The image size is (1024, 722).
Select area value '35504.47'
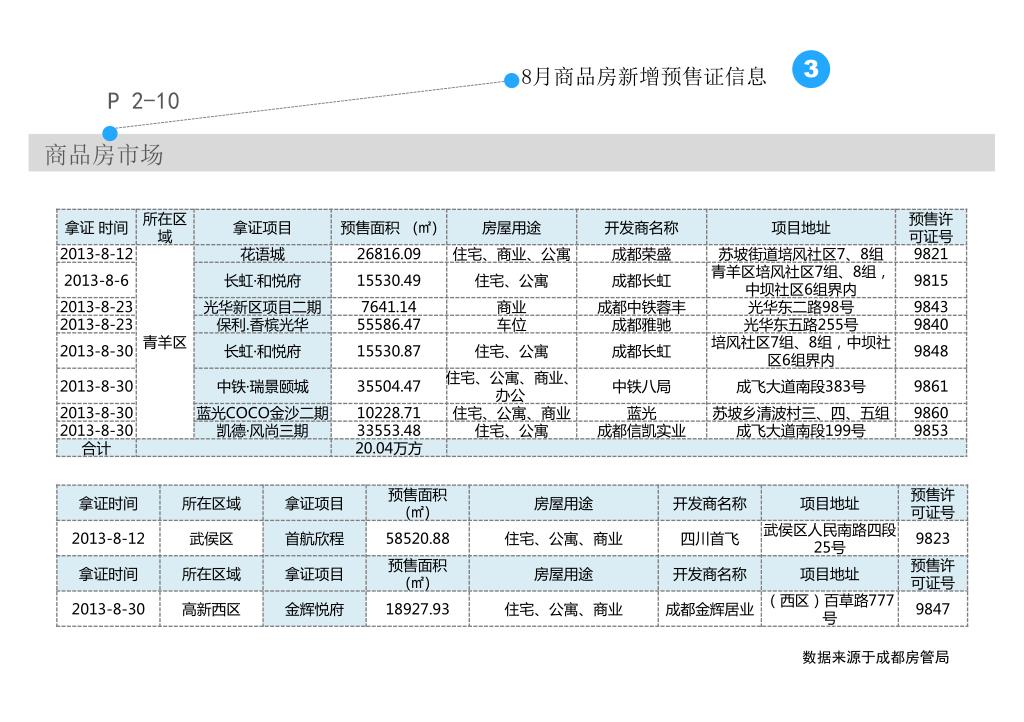389,386
